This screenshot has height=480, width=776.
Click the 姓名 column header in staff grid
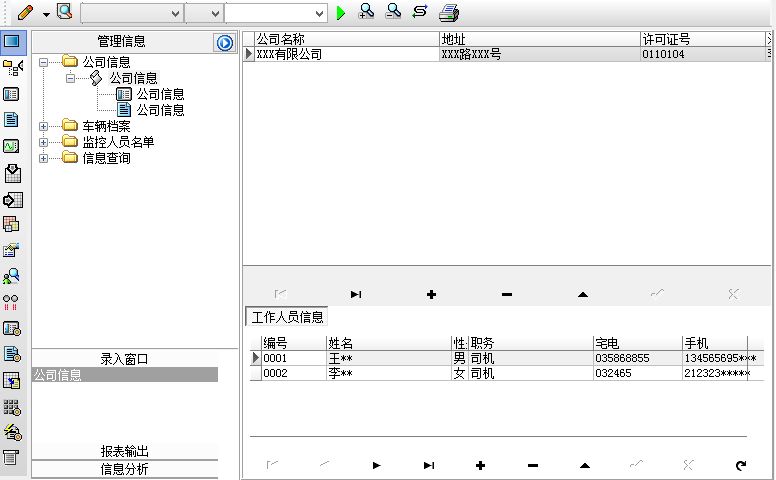[388, 343]
